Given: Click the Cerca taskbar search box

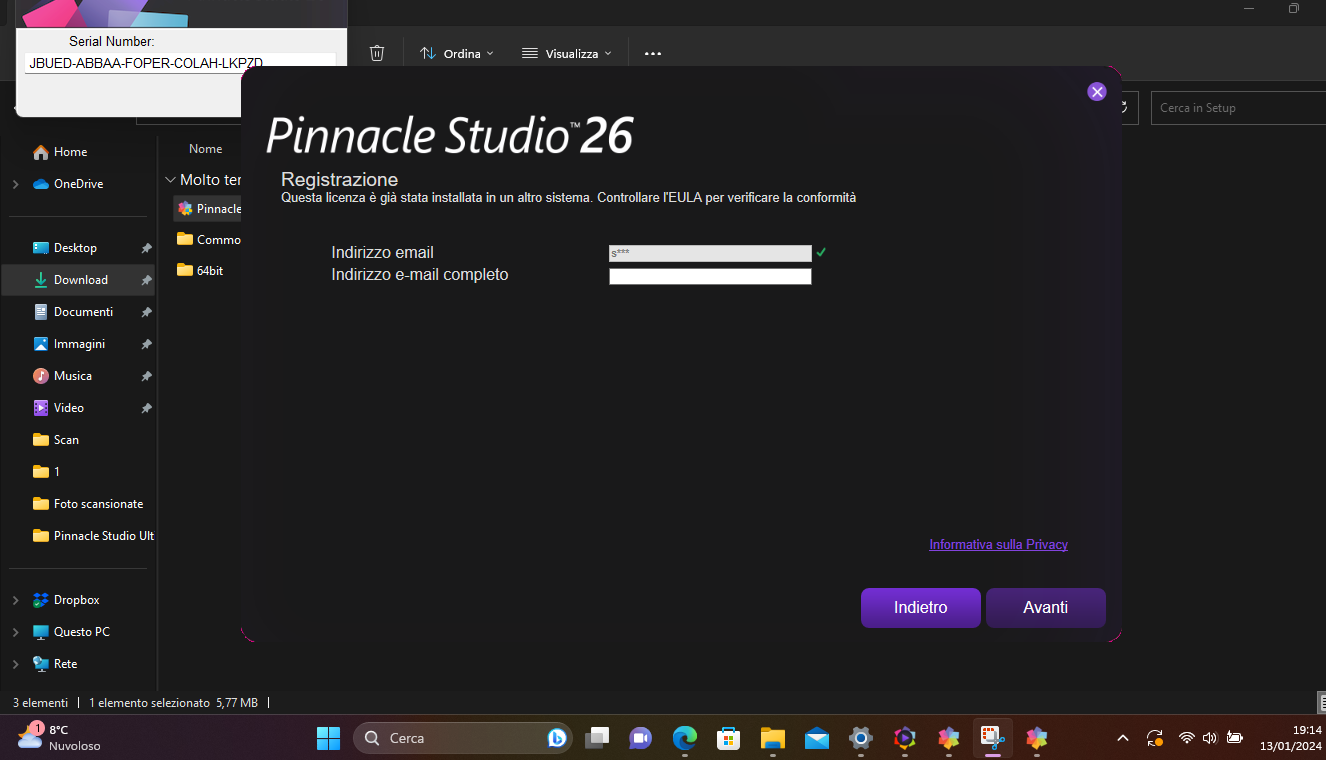Looking at the screenshot, I should (463, 738).
